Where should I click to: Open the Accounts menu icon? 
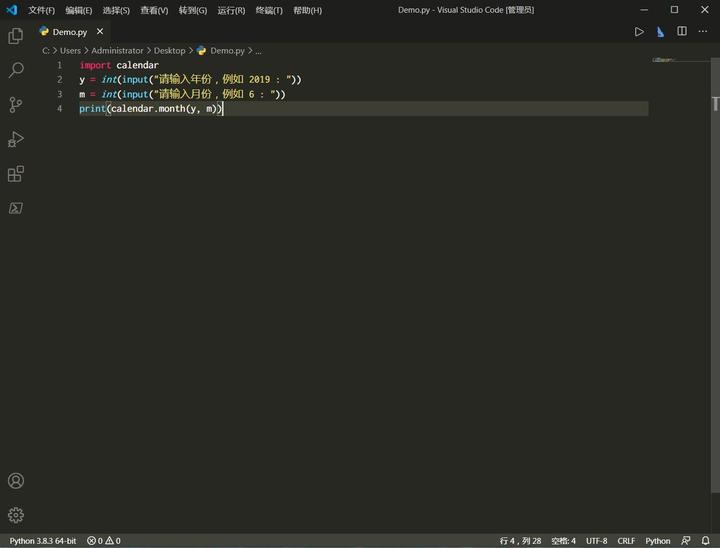click(16, 480)
